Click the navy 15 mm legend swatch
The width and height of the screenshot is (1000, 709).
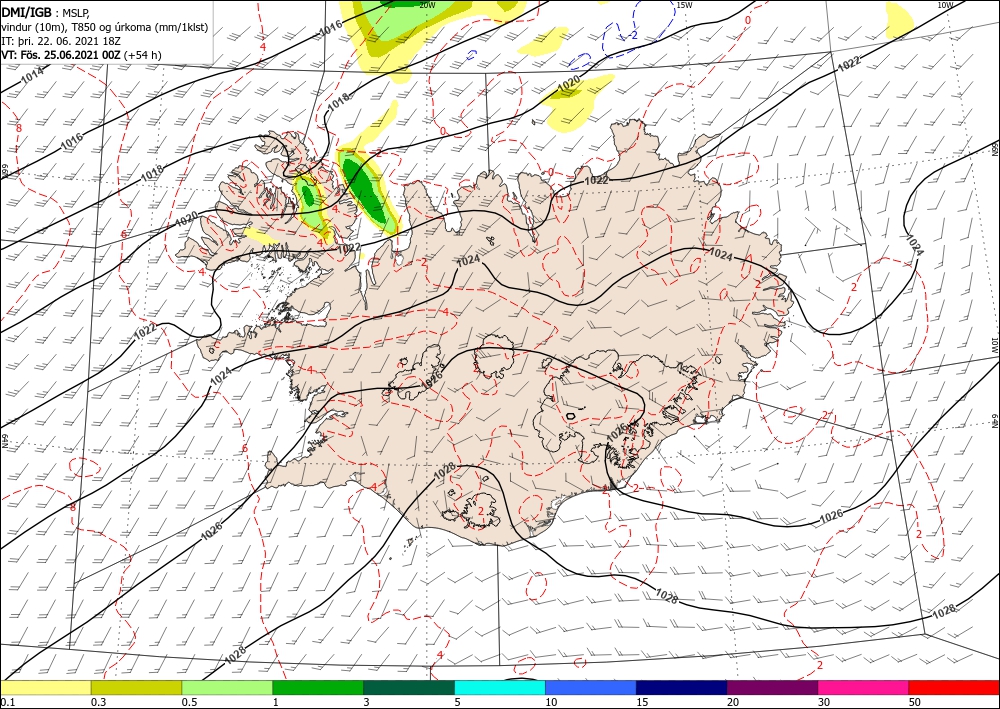[x=682, y=688]
